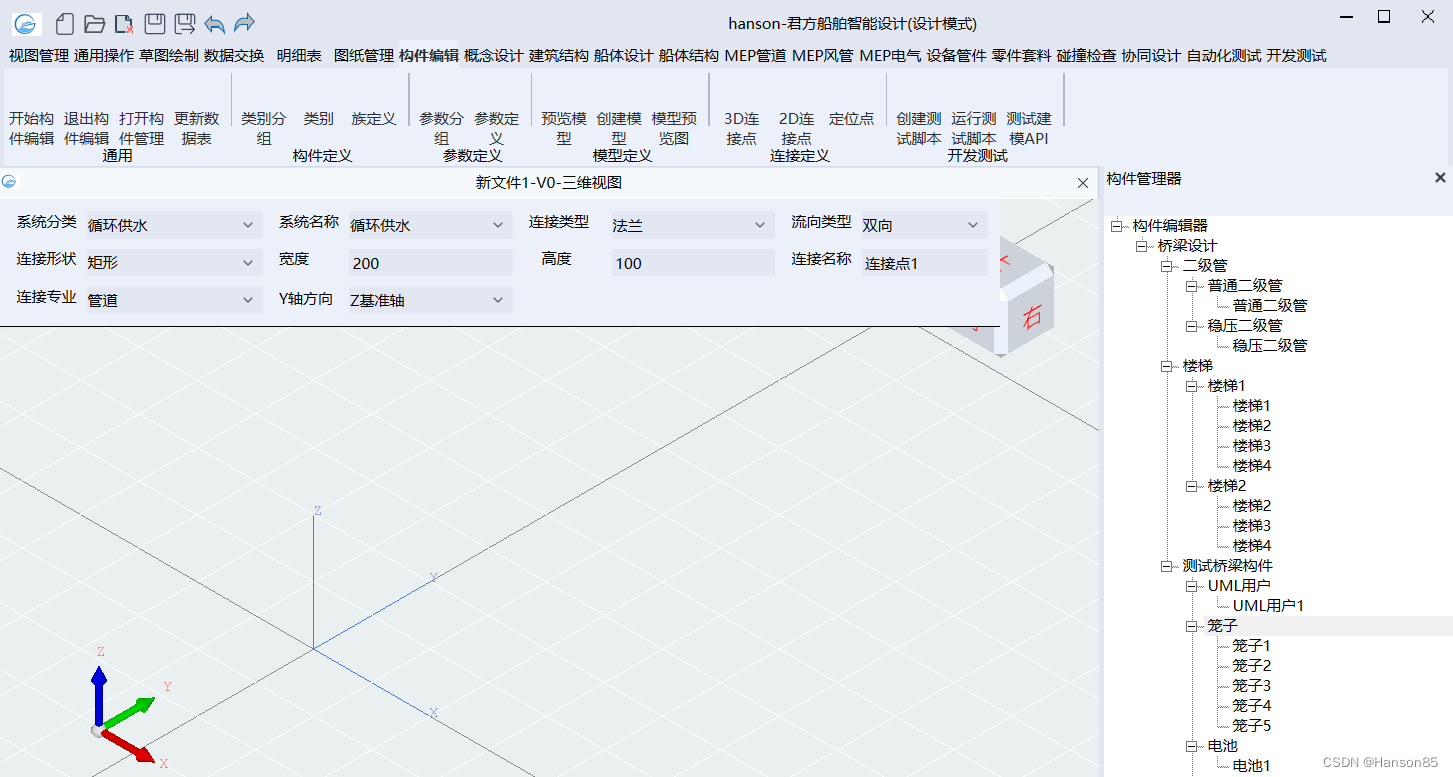Screen dimensions: 1453x777
Task: Collapse the 电池 tree node
Action: coord(1192,746)
